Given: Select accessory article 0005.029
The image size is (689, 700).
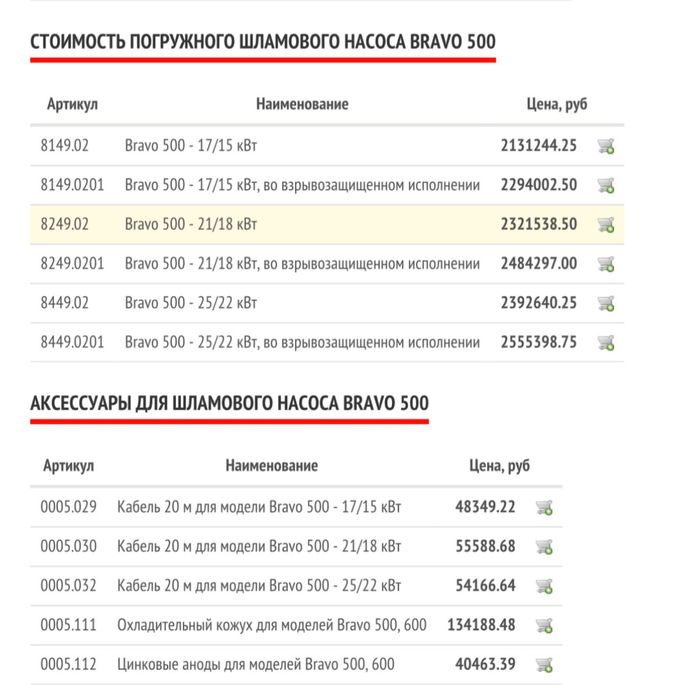Looking at the screenshot, I should coord(68,507).
